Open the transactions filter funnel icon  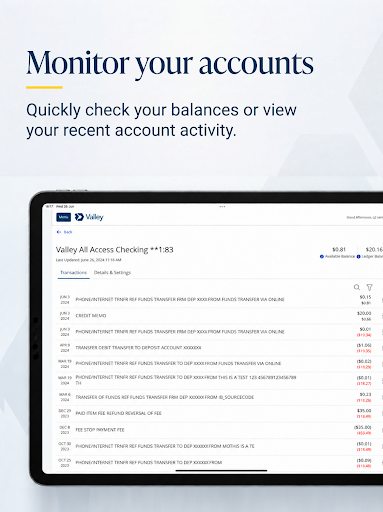tap(369, 287)
